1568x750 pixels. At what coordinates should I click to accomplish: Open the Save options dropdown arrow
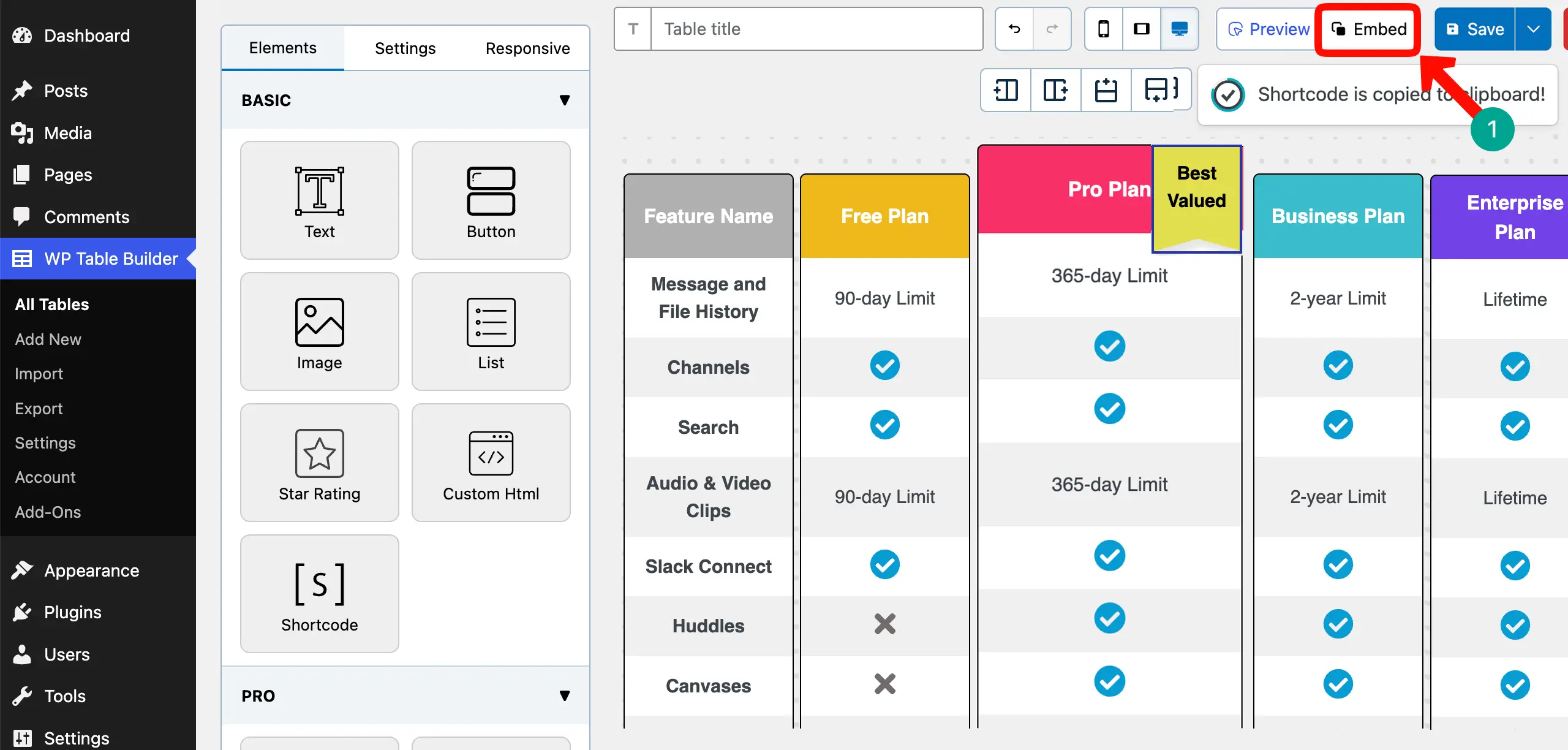[x=1534, y=29]
